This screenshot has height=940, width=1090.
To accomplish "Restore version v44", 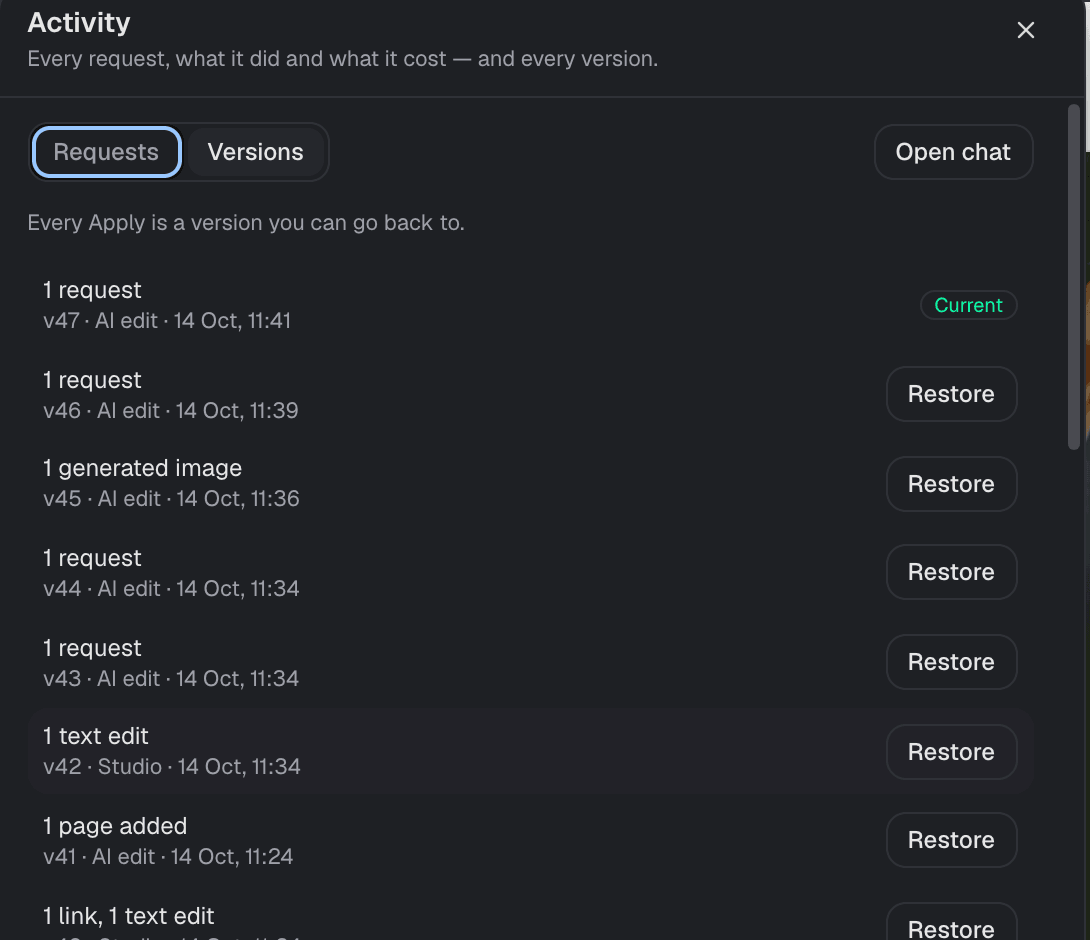I will 951,572.
